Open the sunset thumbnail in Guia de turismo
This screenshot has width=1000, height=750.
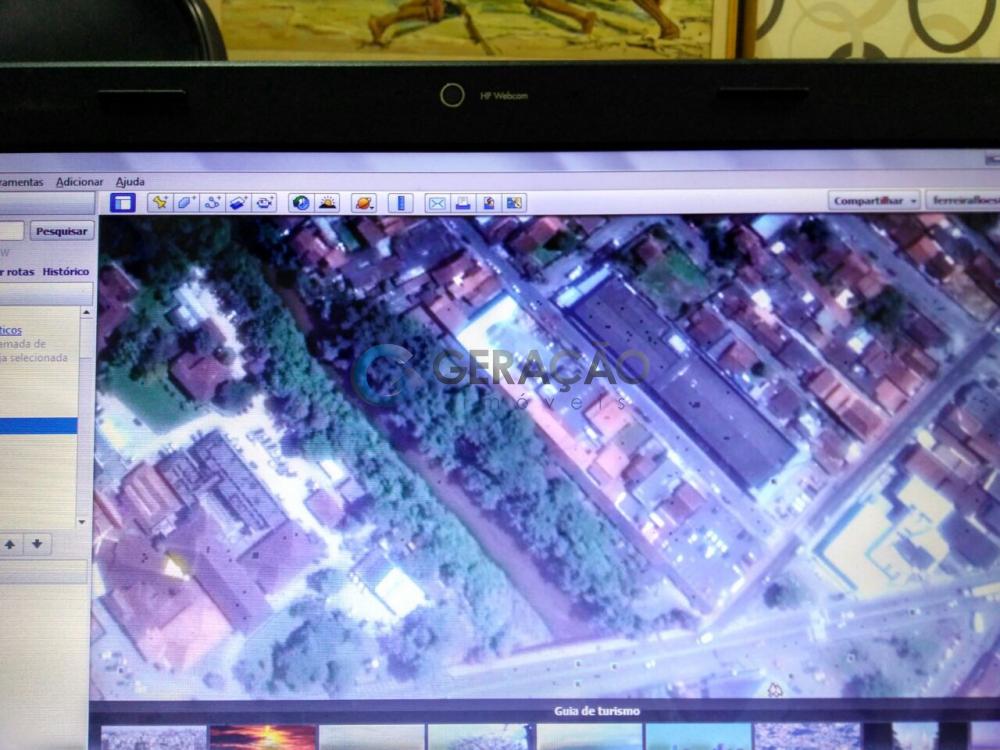pos(262,738)
